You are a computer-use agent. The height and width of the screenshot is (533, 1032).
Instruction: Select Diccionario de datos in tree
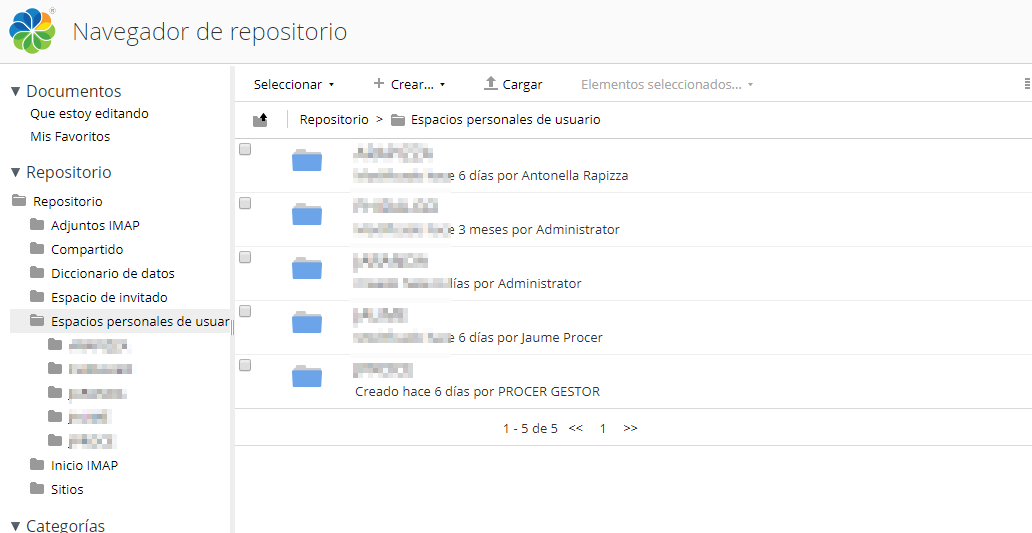[x=113, y=273]
